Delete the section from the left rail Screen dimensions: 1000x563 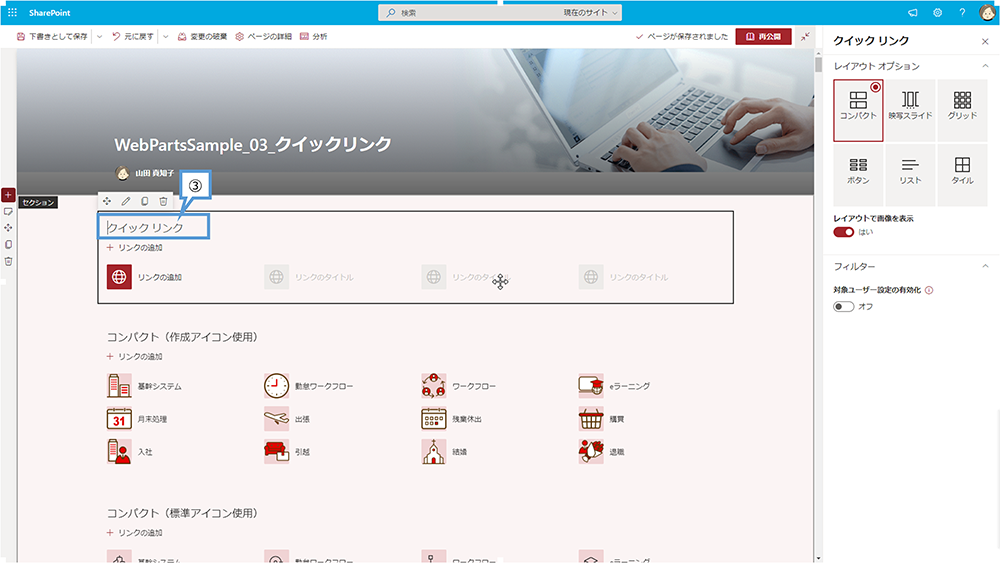point(8,261)
